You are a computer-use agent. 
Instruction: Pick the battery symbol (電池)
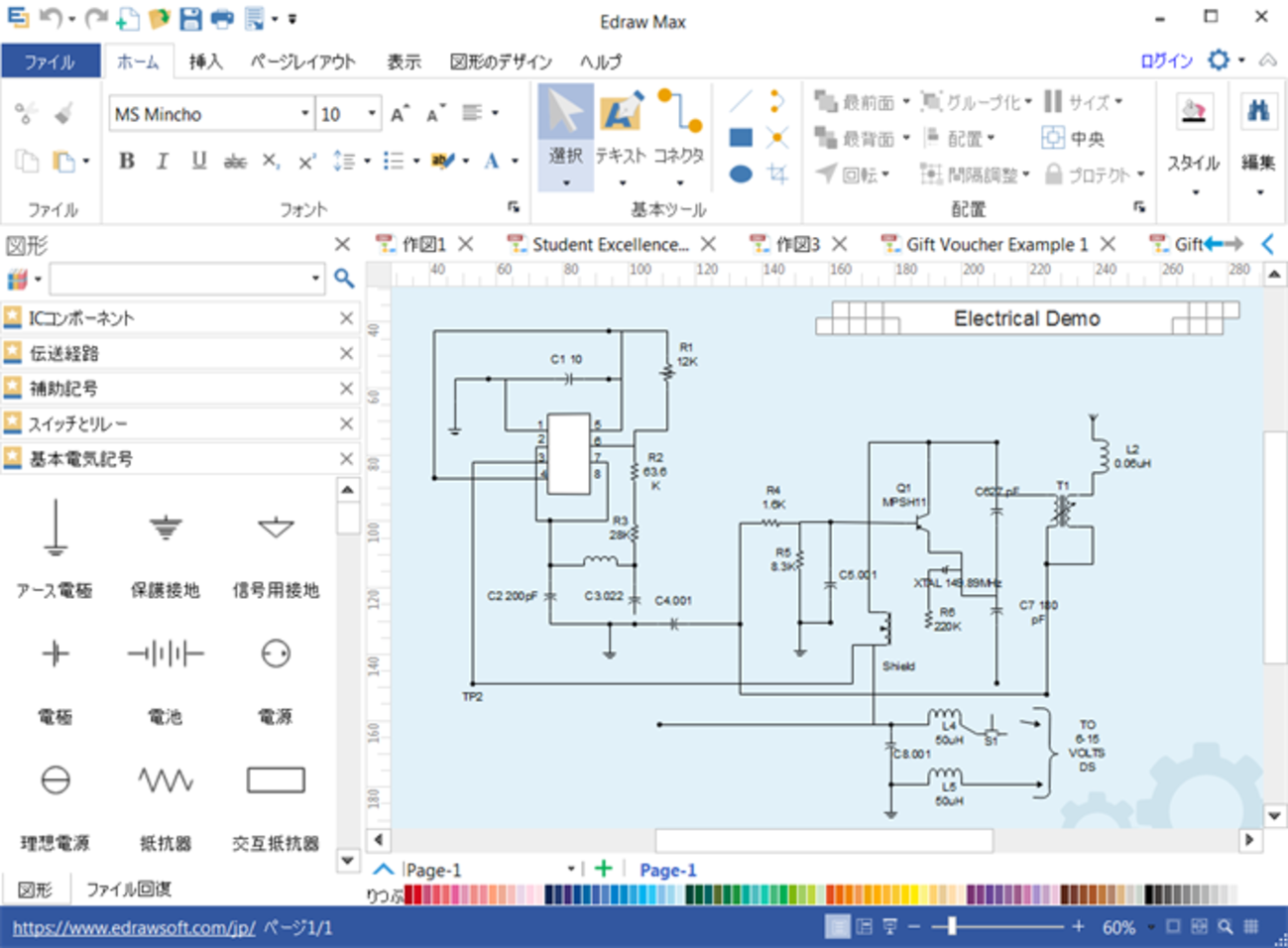[x=166, y=654]
